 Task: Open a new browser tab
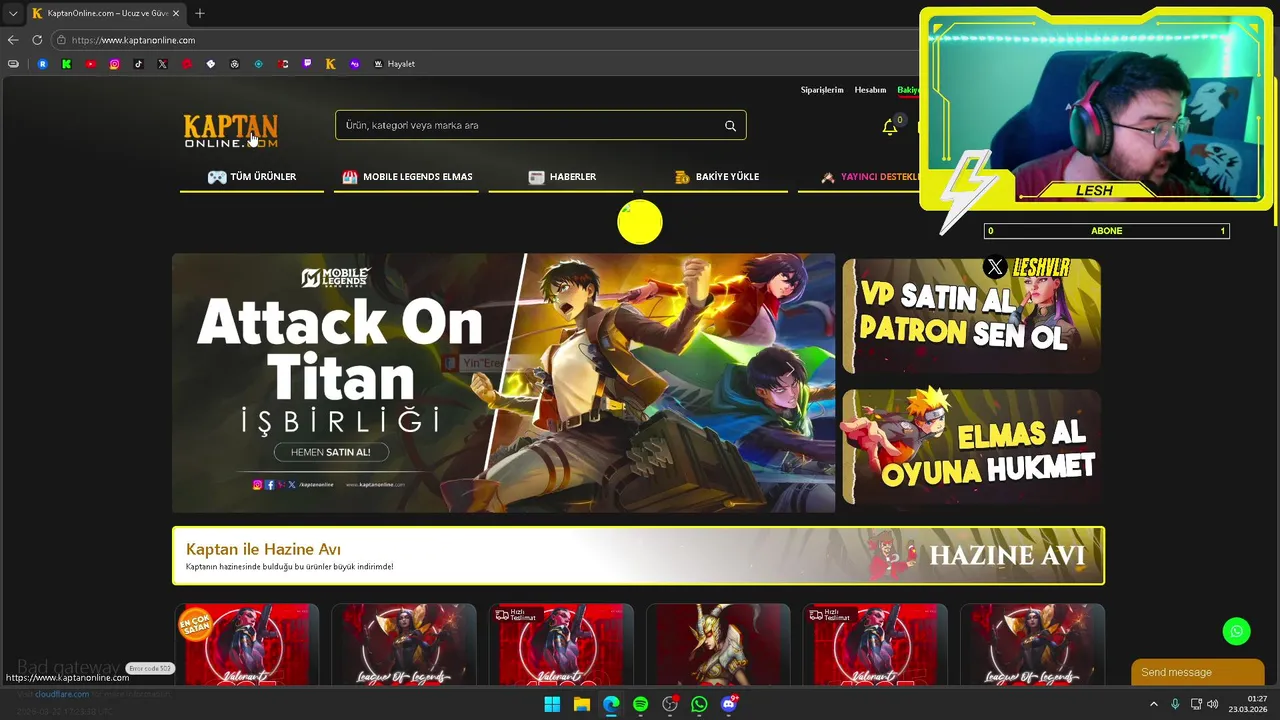(200, 13)
